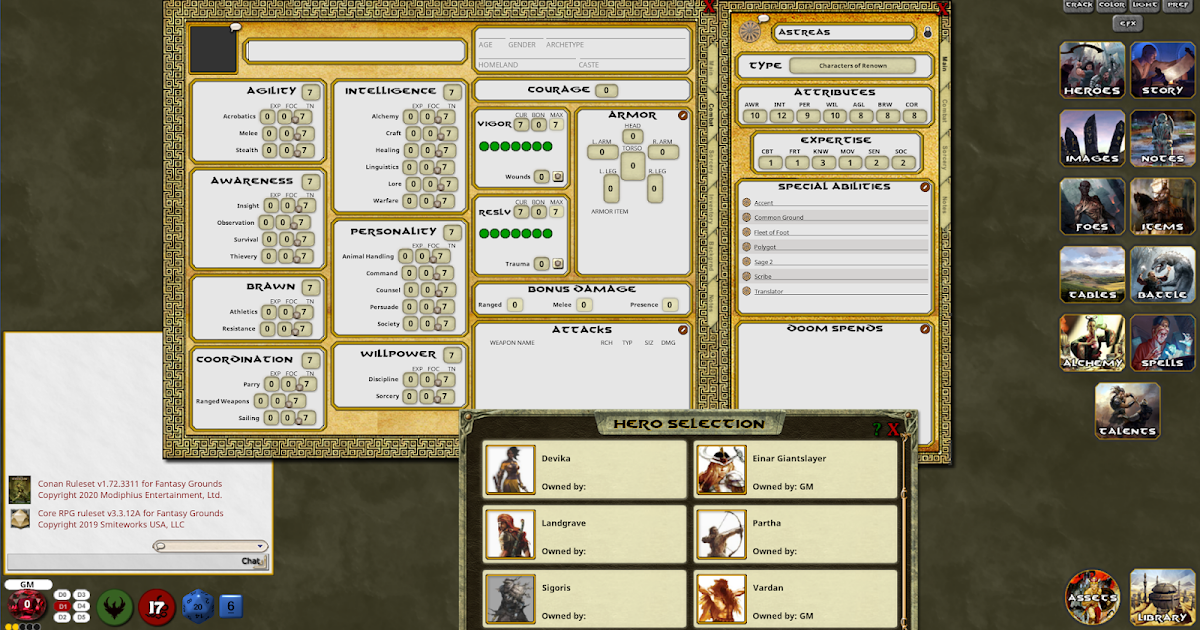
Task: Pick the blue d20 die
Action: (x=197, y=607)
